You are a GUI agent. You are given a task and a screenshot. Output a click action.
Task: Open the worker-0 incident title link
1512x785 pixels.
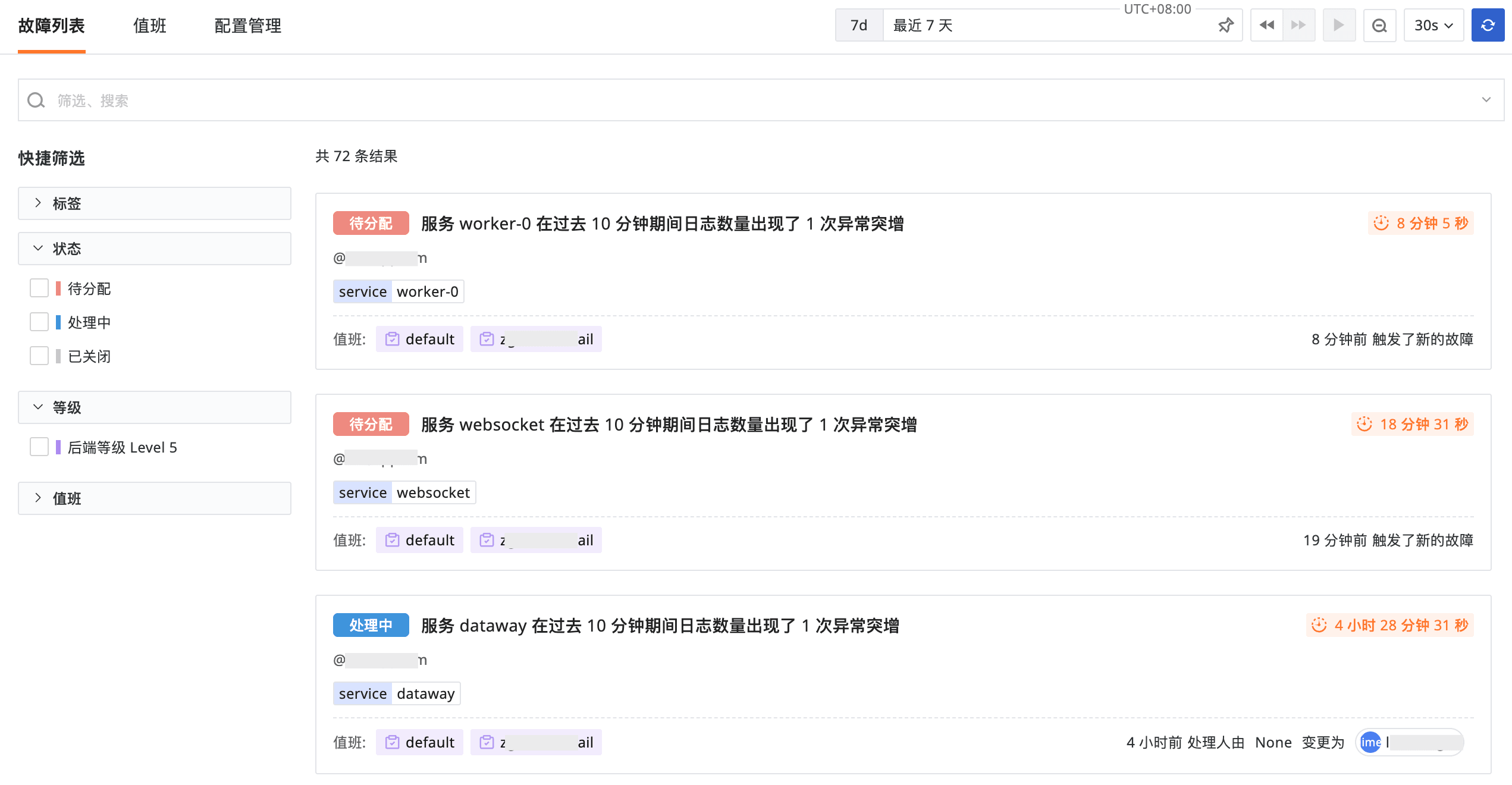(x=662, y=224)
